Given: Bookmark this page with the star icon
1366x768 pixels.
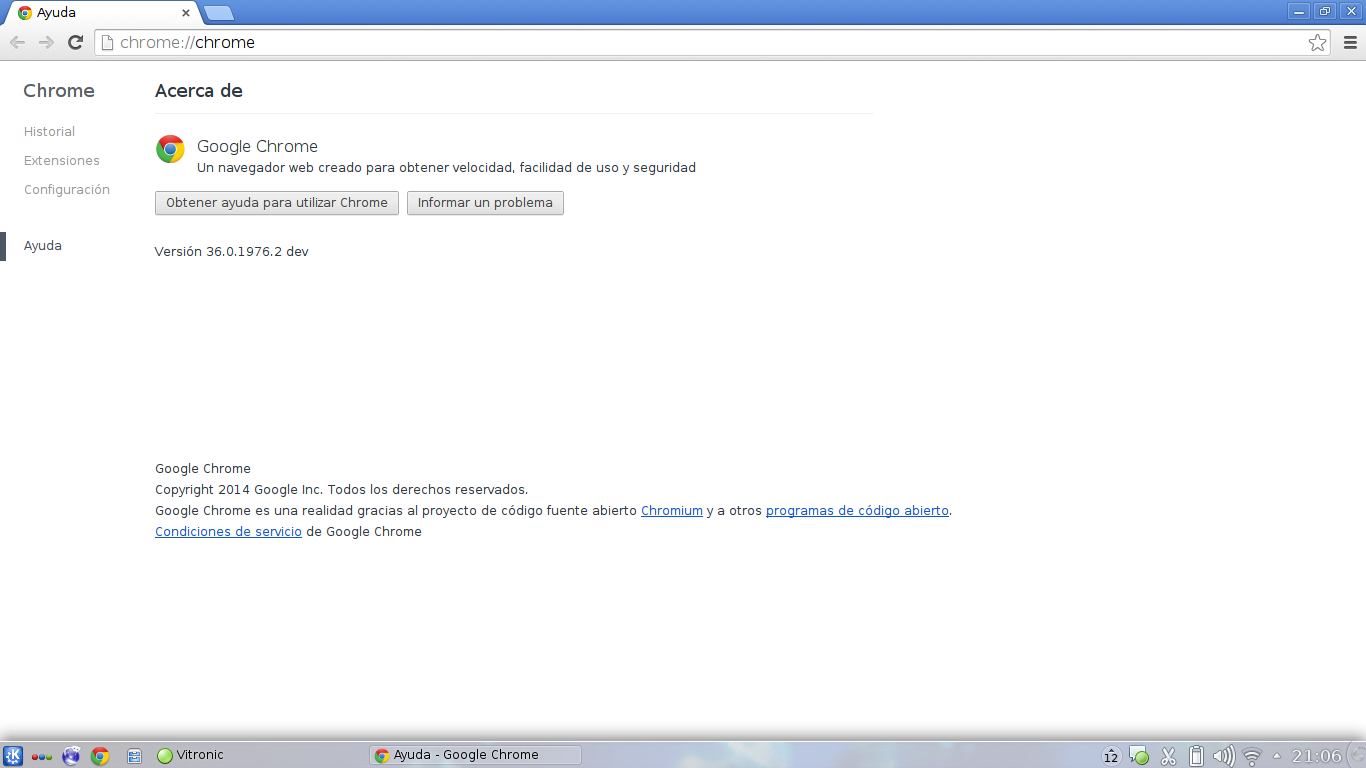Looking at the screenshot, I should pyautogui.click(x=1317, y=42).
